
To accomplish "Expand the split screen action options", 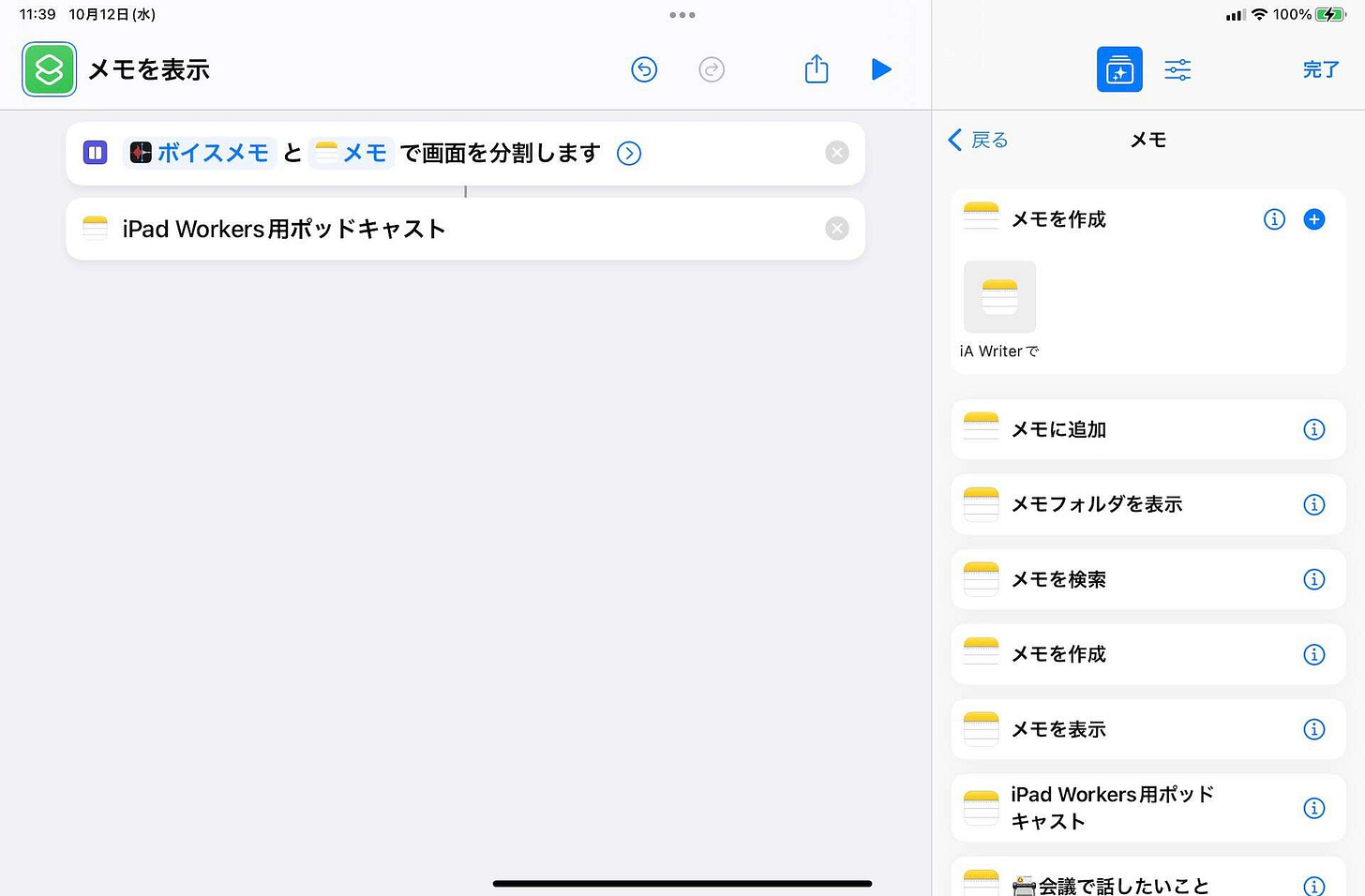I will [x=629, y=153].
